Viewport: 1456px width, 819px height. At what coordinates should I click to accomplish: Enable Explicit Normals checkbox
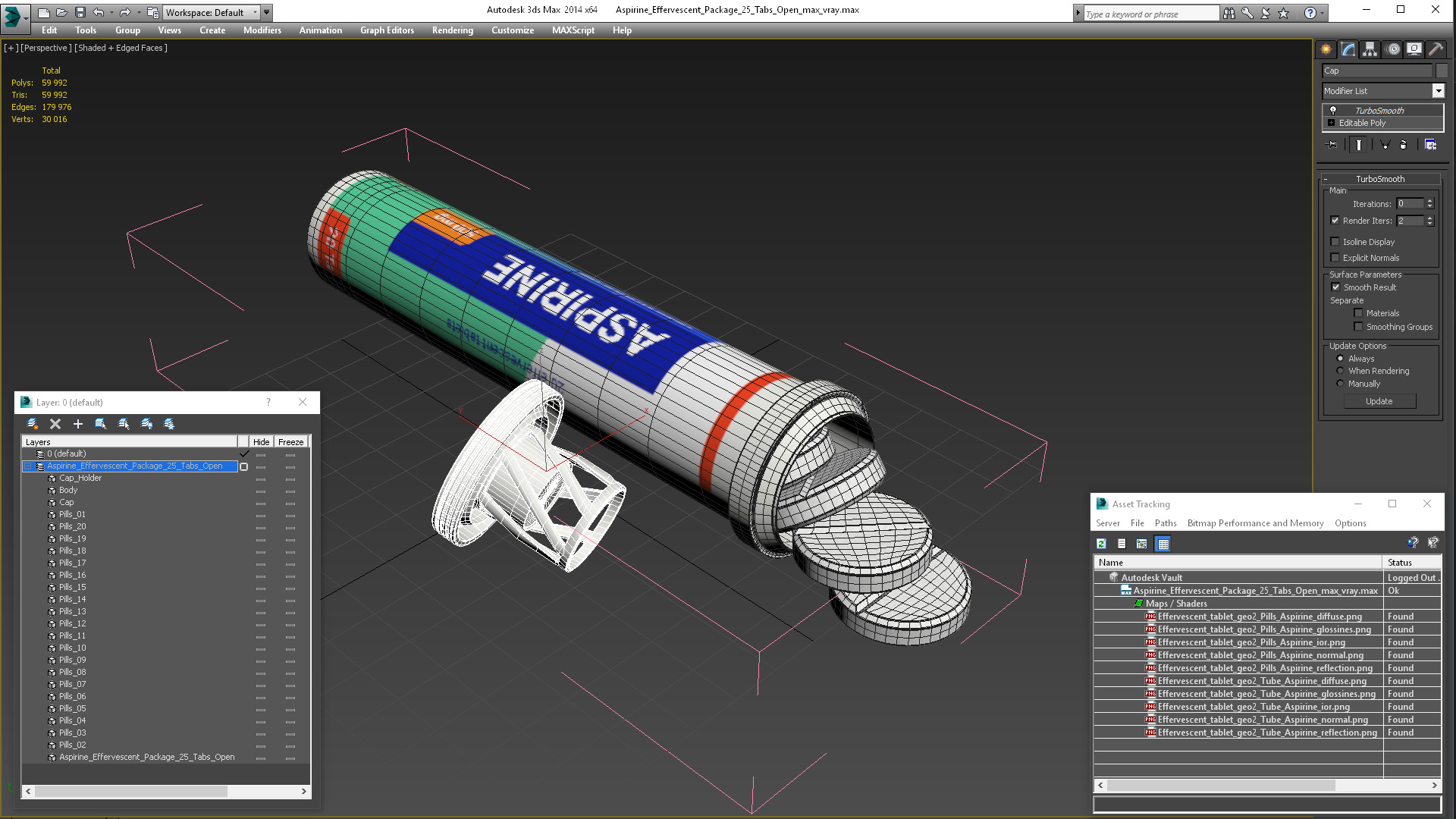(1335, 258)
